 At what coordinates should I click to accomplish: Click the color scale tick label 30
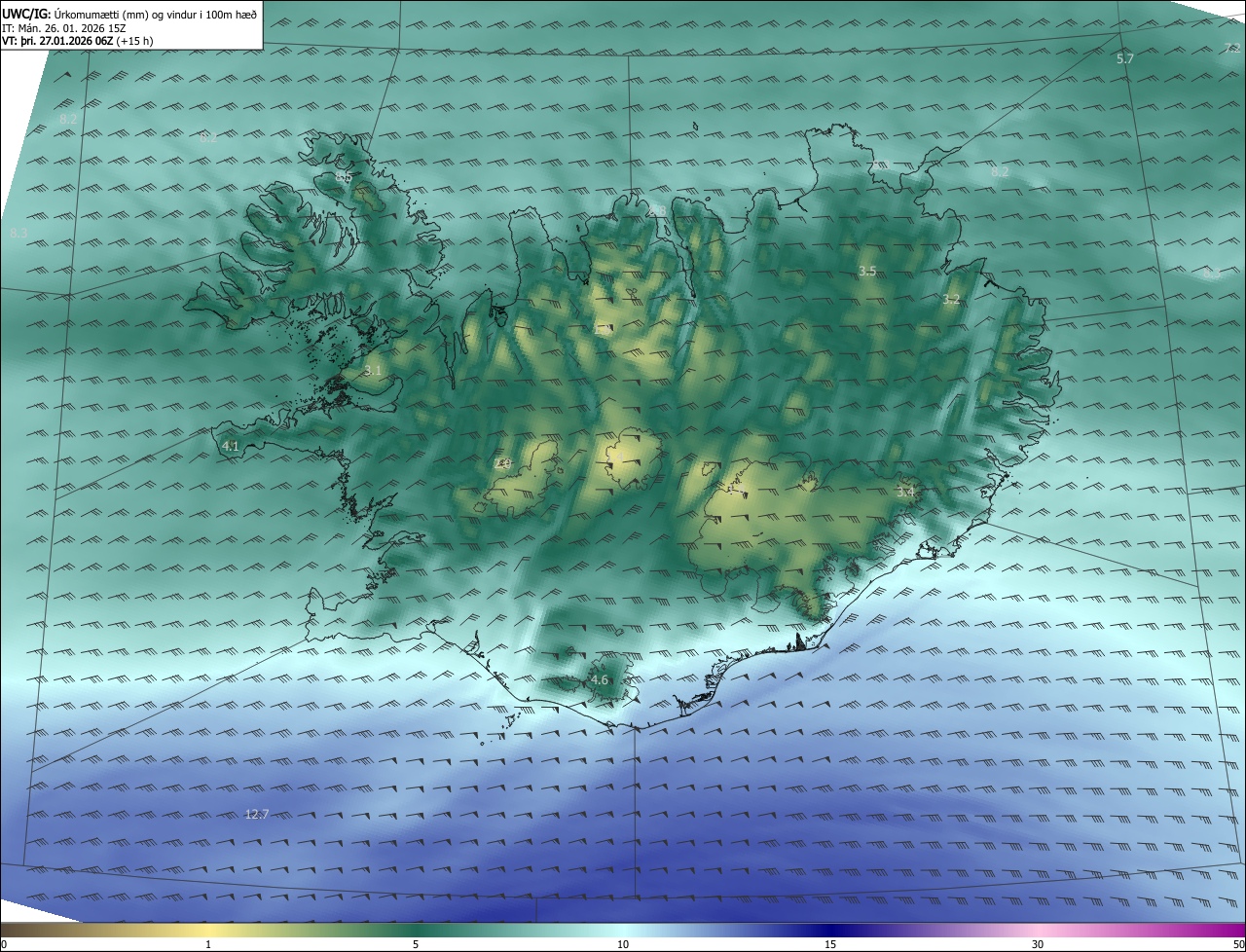pyautogui.click(x=1038, y=944)
